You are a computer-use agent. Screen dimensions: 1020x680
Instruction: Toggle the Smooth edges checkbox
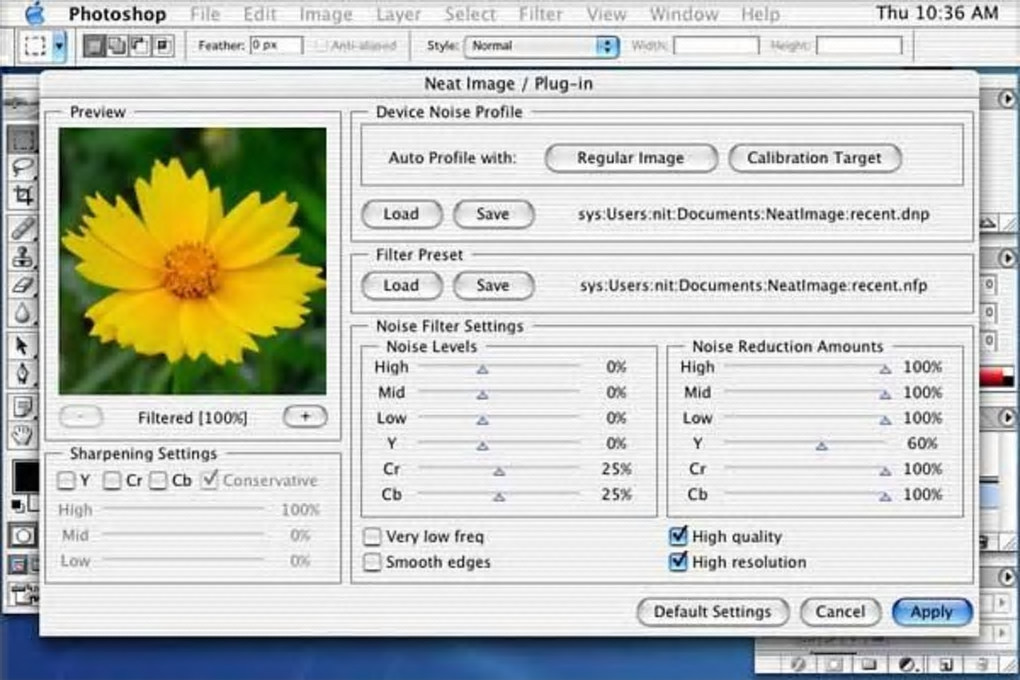372,562
